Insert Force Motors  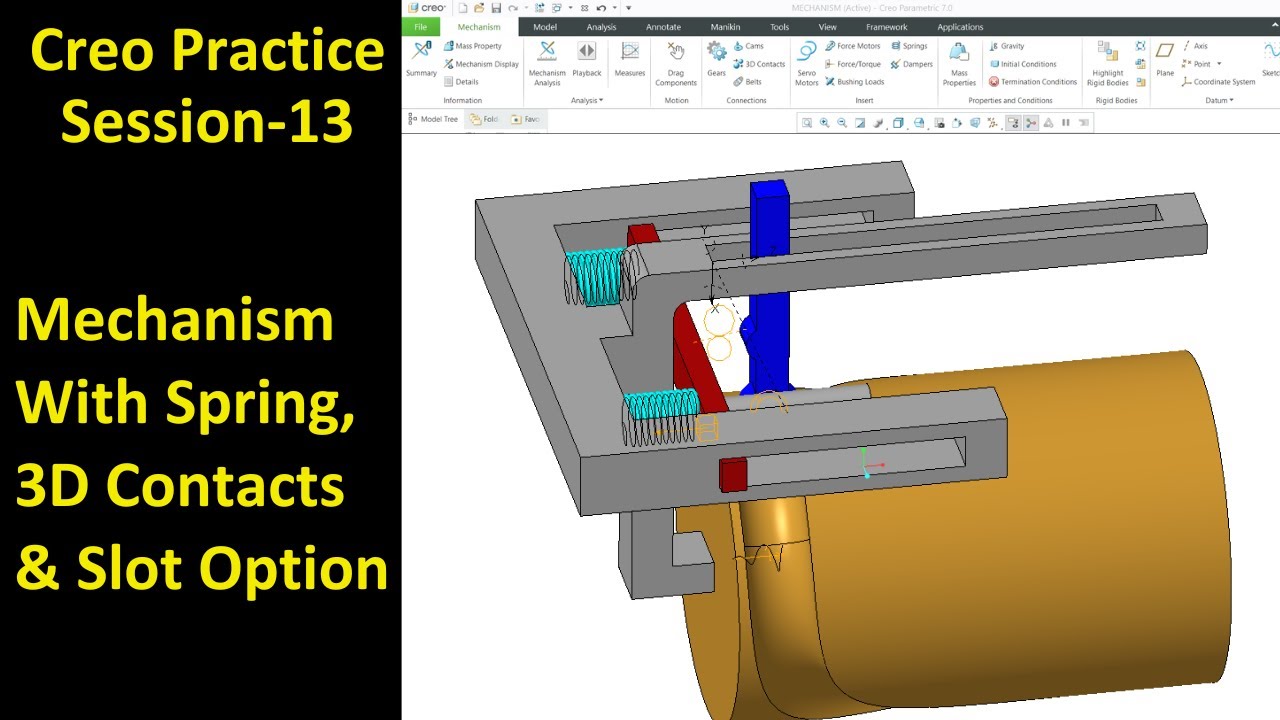tap(852, 46)
